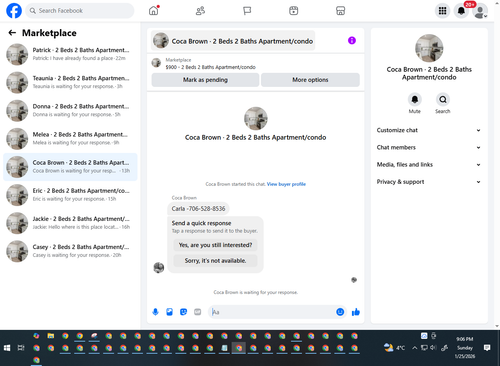Open the Pages flag icon

point(247,11)
